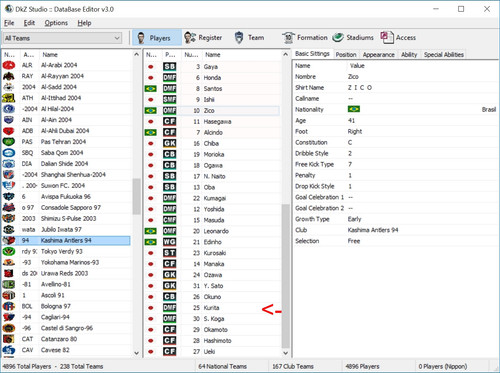Click the Club value Kashima Antlers 94

point(373,230)
